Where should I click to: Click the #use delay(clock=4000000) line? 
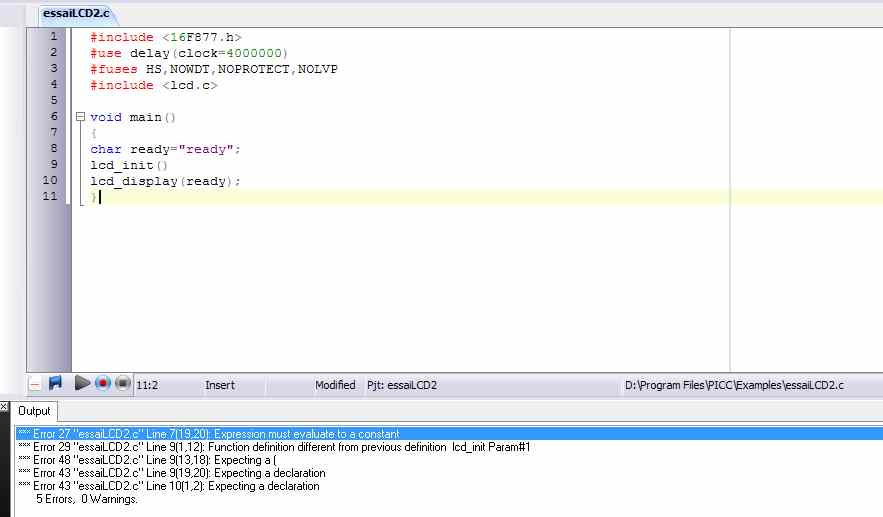[x=189, y=53]
